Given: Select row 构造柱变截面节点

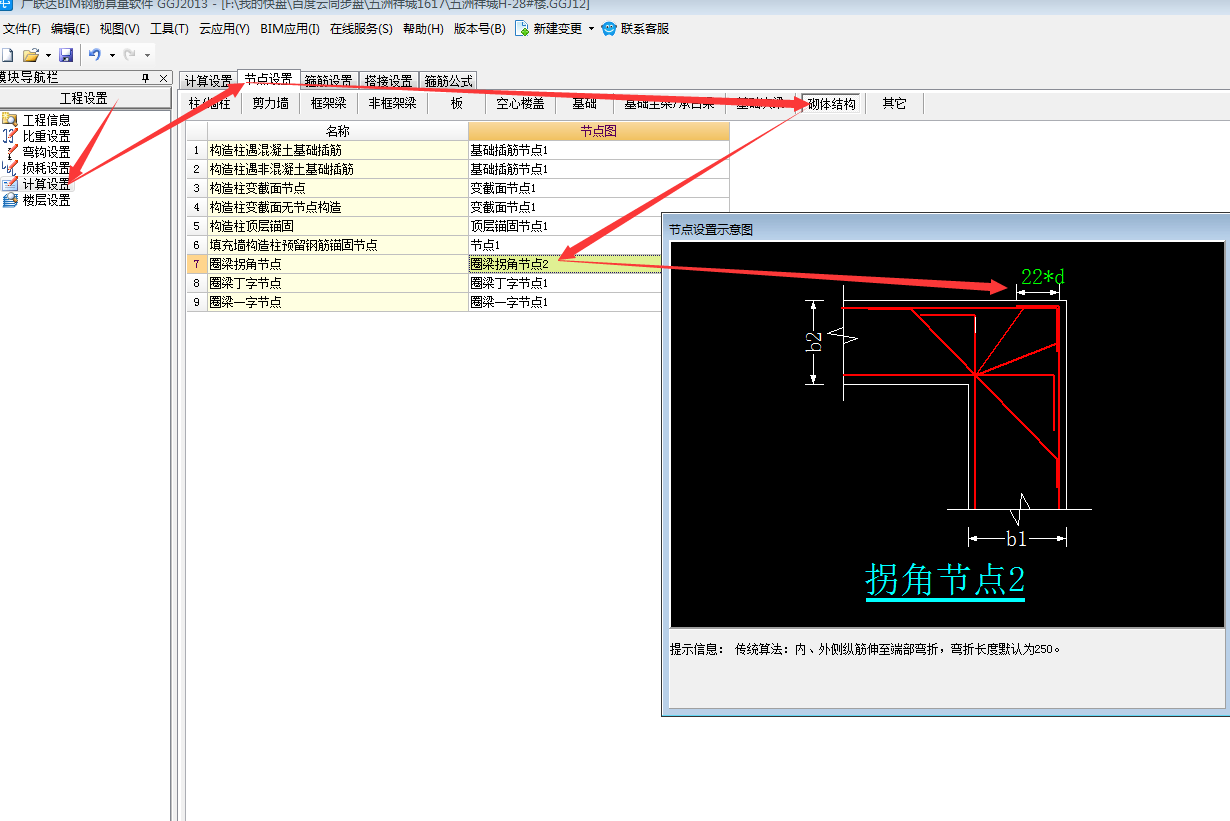Looking at the screenshot, I should point(337,188).
